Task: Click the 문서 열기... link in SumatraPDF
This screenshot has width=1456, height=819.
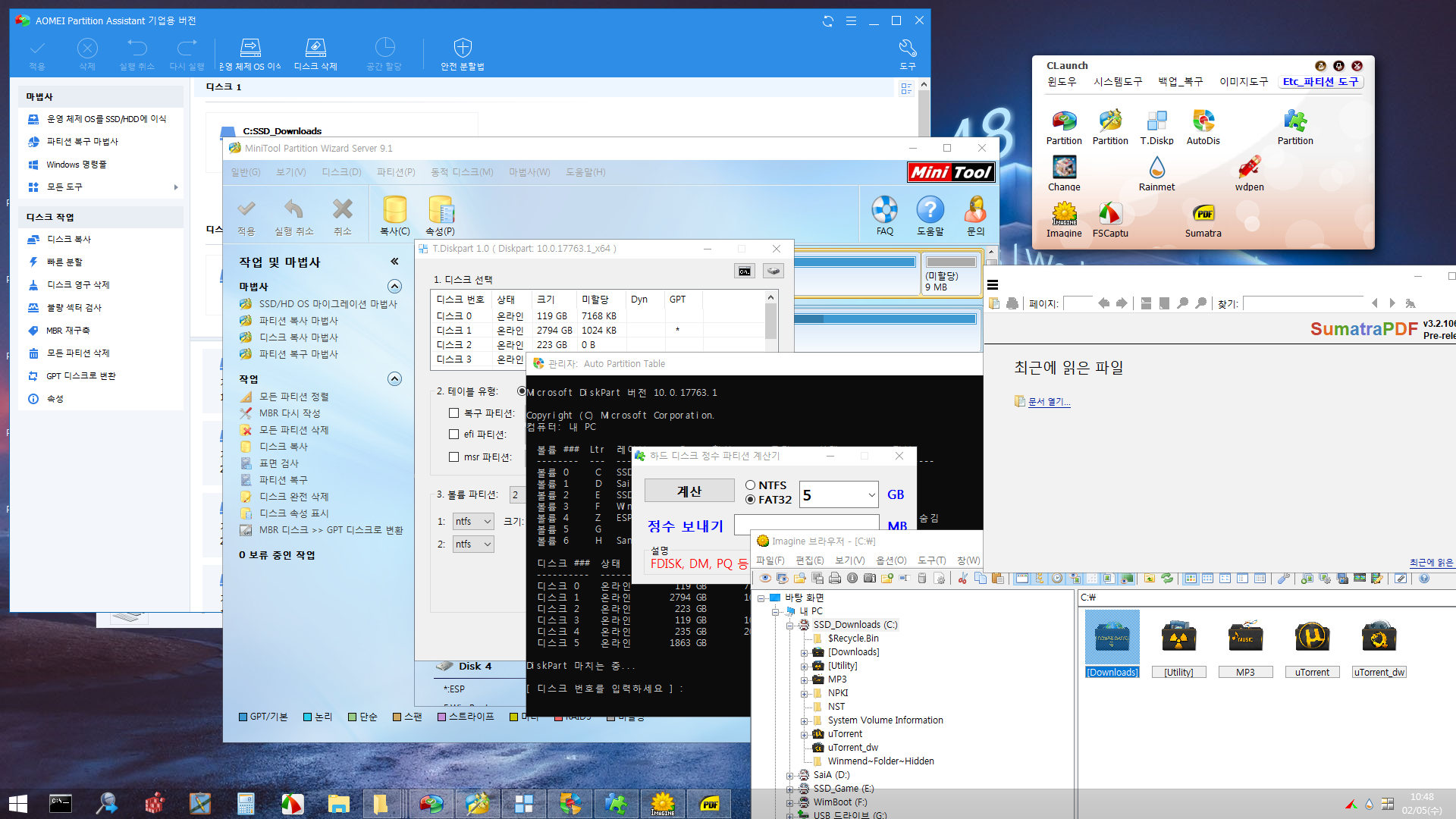Action: pyautogui.click(x=1050, y=402)
